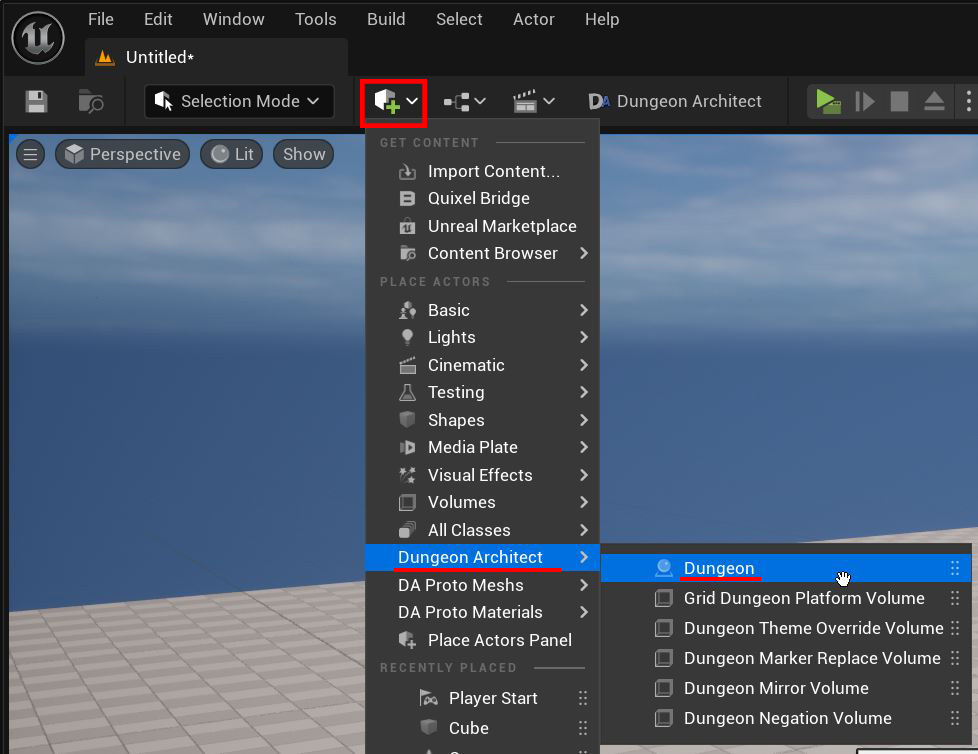Open the Build menu

[x=386, y=19]
